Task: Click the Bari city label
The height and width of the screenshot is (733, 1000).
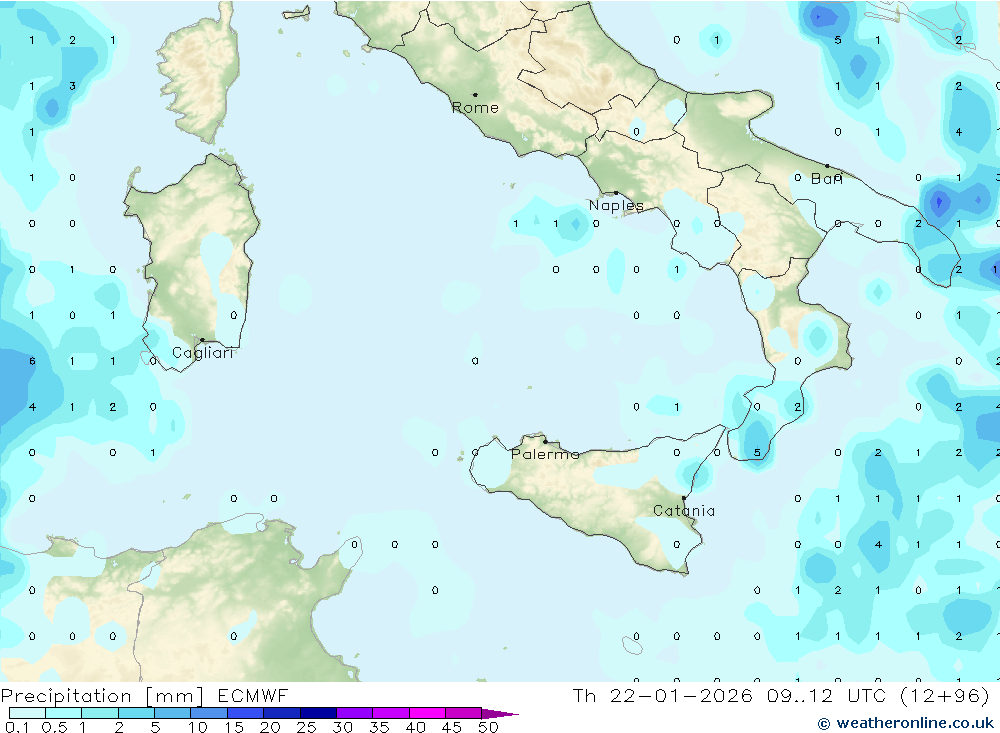Action: pos(827,179)
